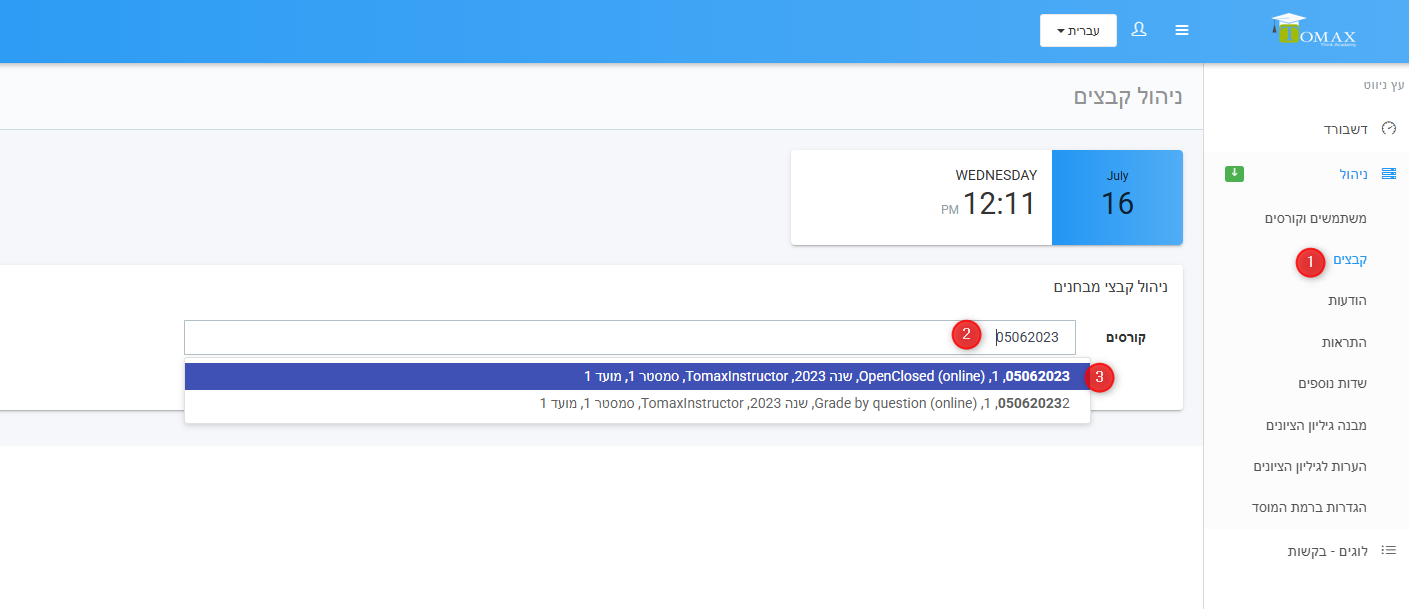Click the ניהול קבצים page title

pos(1128,97)
